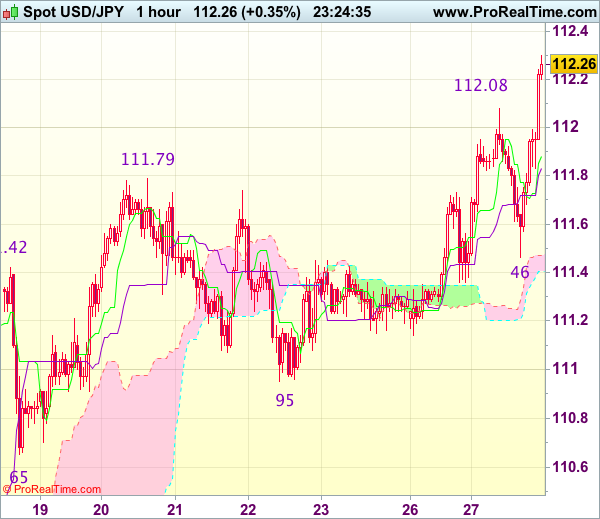Click the yellow 112.26 current price tag

tap(574, 64)
